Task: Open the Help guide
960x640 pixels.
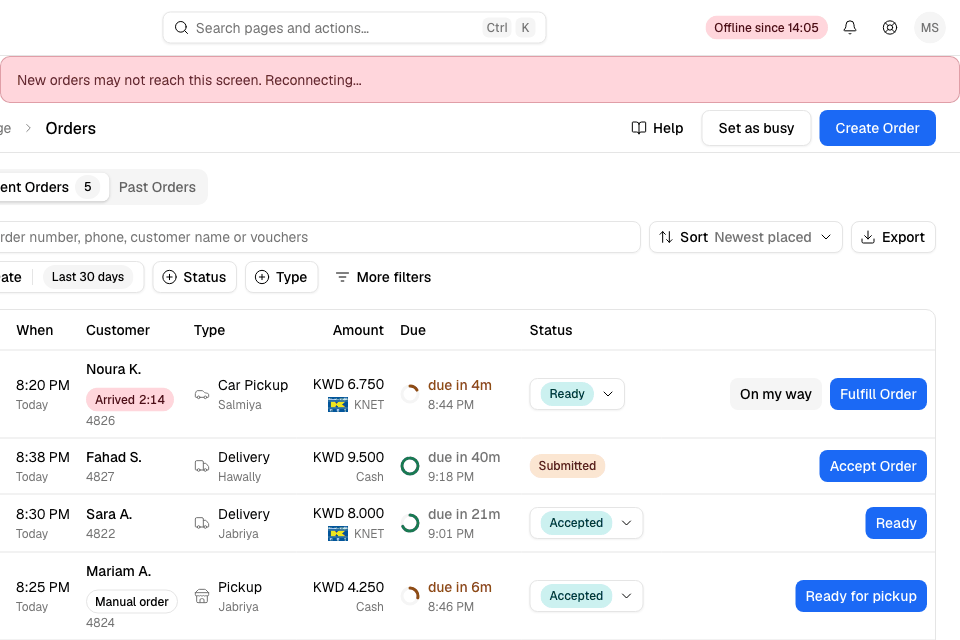Action: [657, 128]
